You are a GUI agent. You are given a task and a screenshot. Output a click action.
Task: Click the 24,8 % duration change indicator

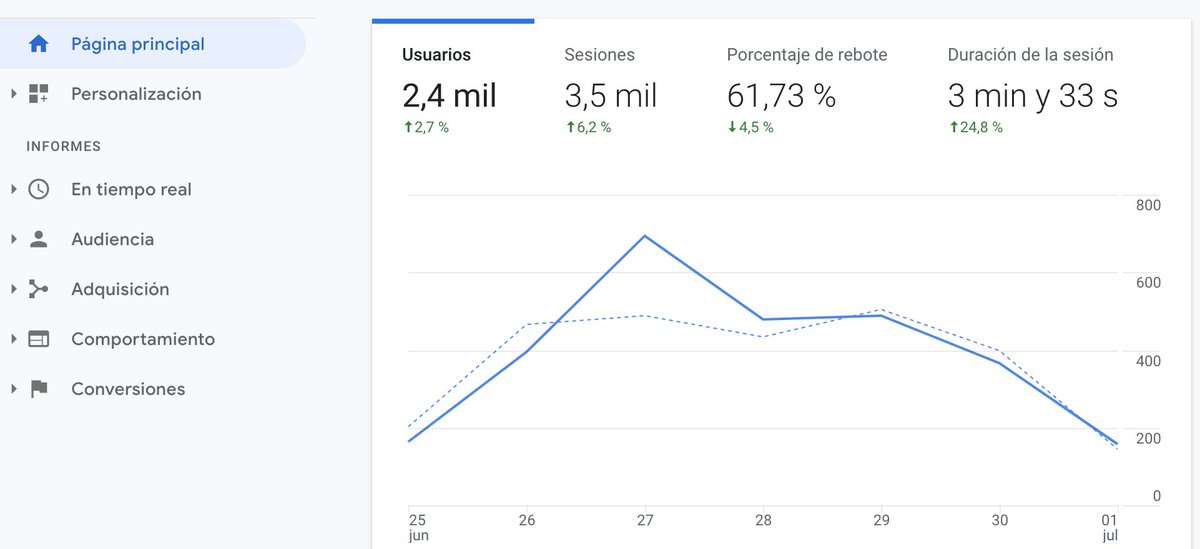pyautogui.click(x=975, y=127)
